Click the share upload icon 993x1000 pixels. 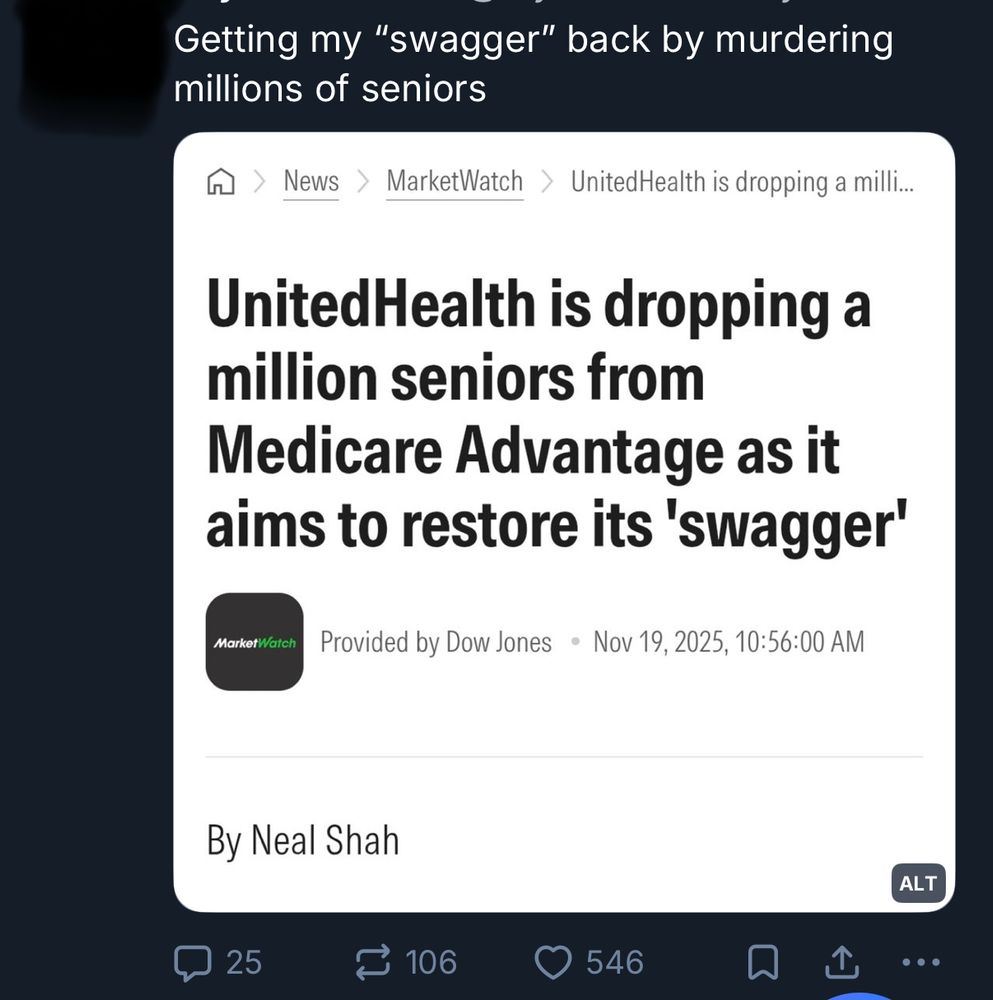point(841,961)
